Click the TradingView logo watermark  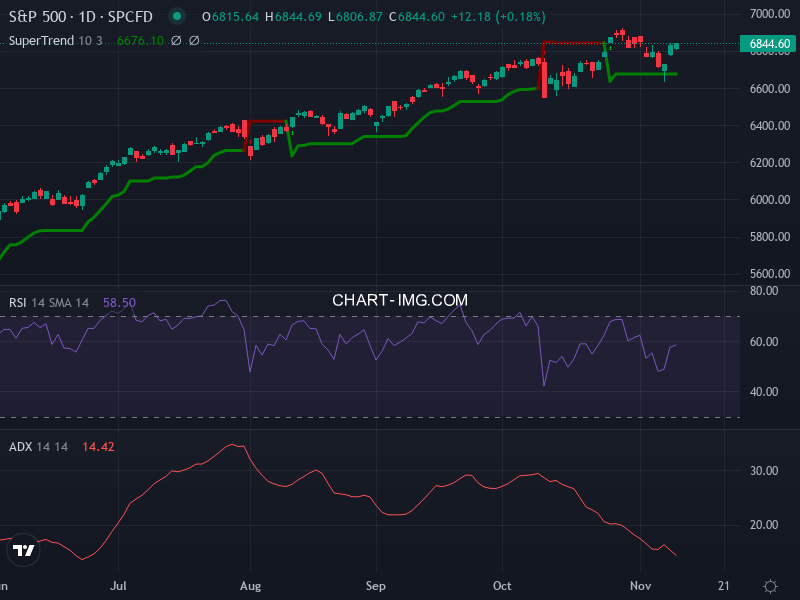[24, 550]
